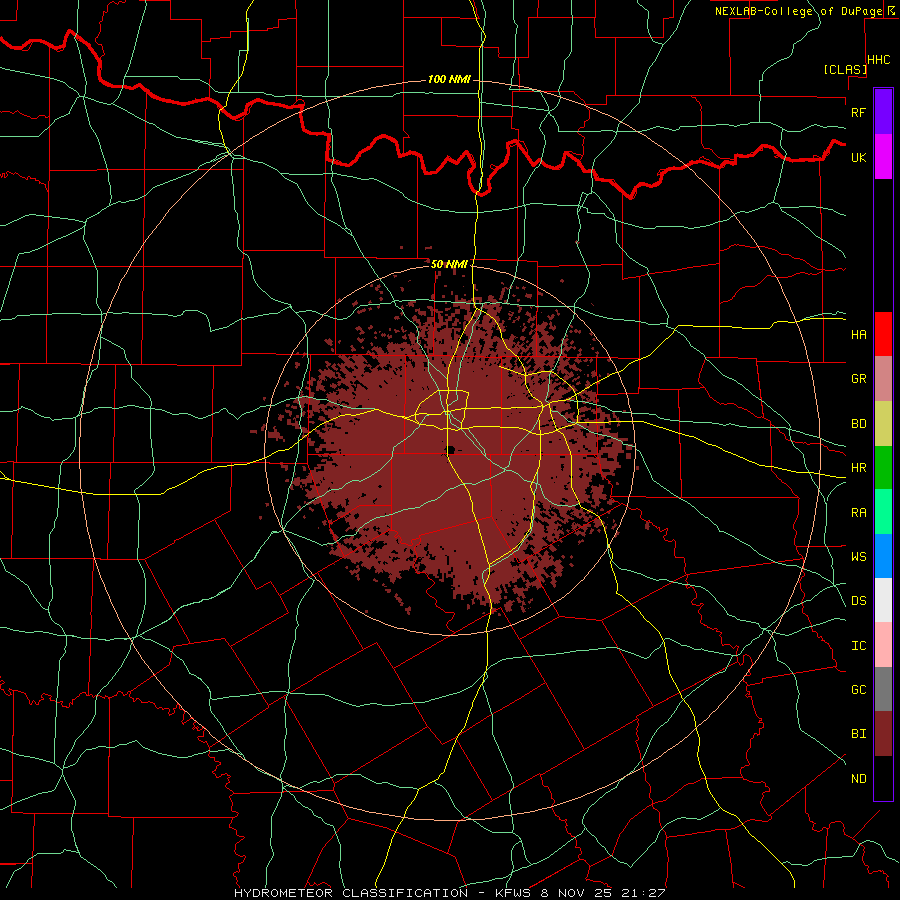Click the 100 NMI range ring label
Viewport: 900px width, 900px height.
(x=449, y=79)
